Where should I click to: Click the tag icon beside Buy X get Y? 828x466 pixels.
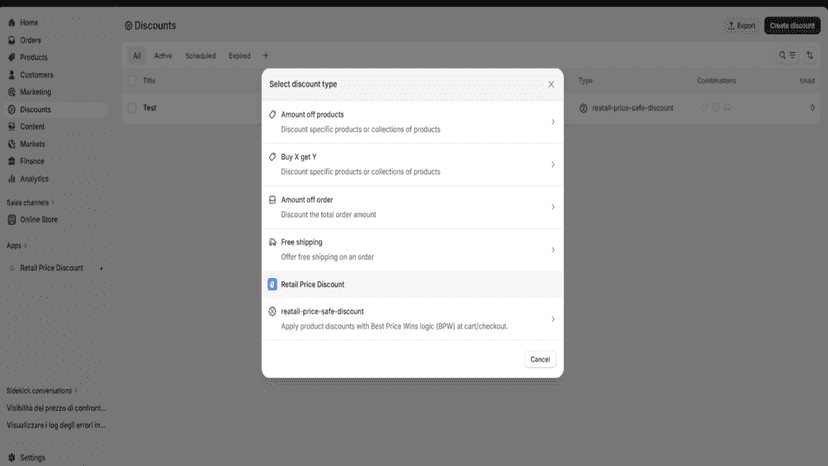coord(272,157)
